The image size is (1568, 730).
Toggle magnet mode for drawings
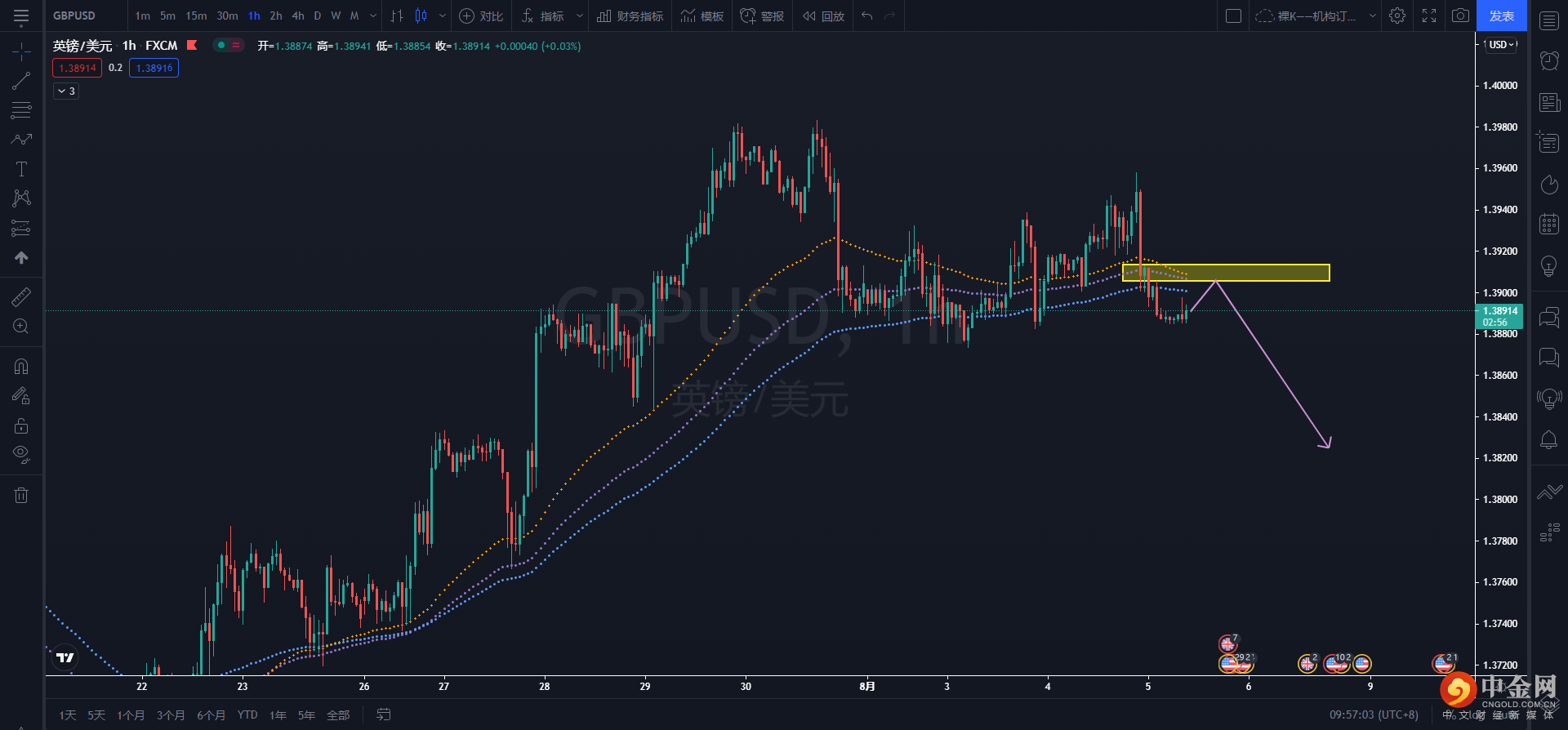[21, 367]
